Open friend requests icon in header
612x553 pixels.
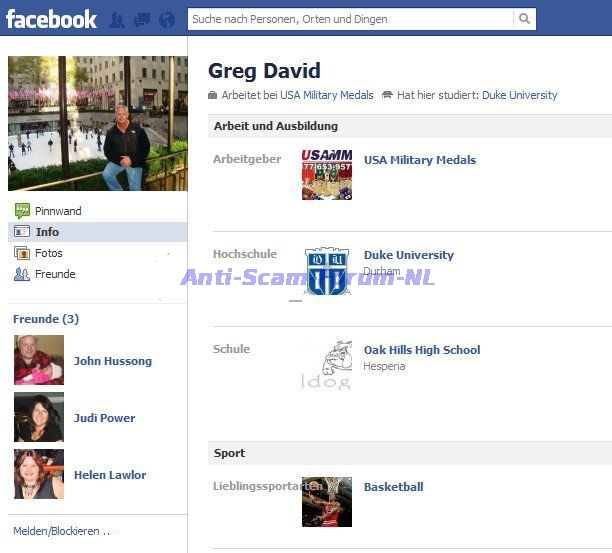click(116, 20)
